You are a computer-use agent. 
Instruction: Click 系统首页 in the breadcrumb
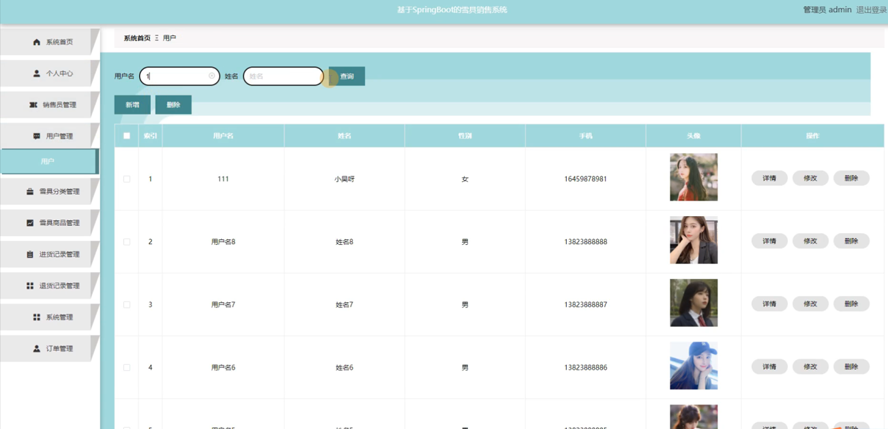(x=137, y=38)
